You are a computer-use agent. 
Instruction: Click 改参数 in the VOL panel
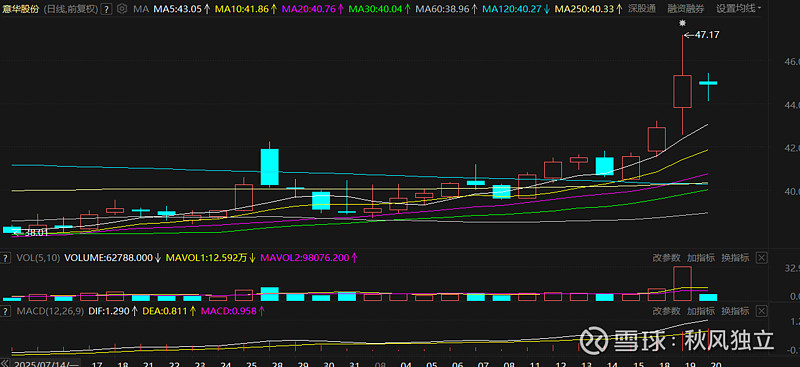[x=667, y=258]
